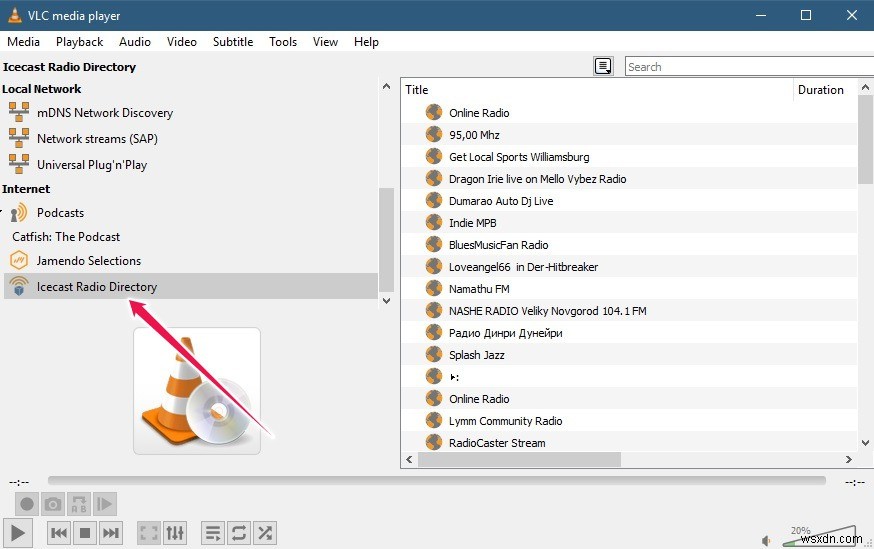Mute audio with speaker icon
The image size is (874, 549).
pos(767,541)
